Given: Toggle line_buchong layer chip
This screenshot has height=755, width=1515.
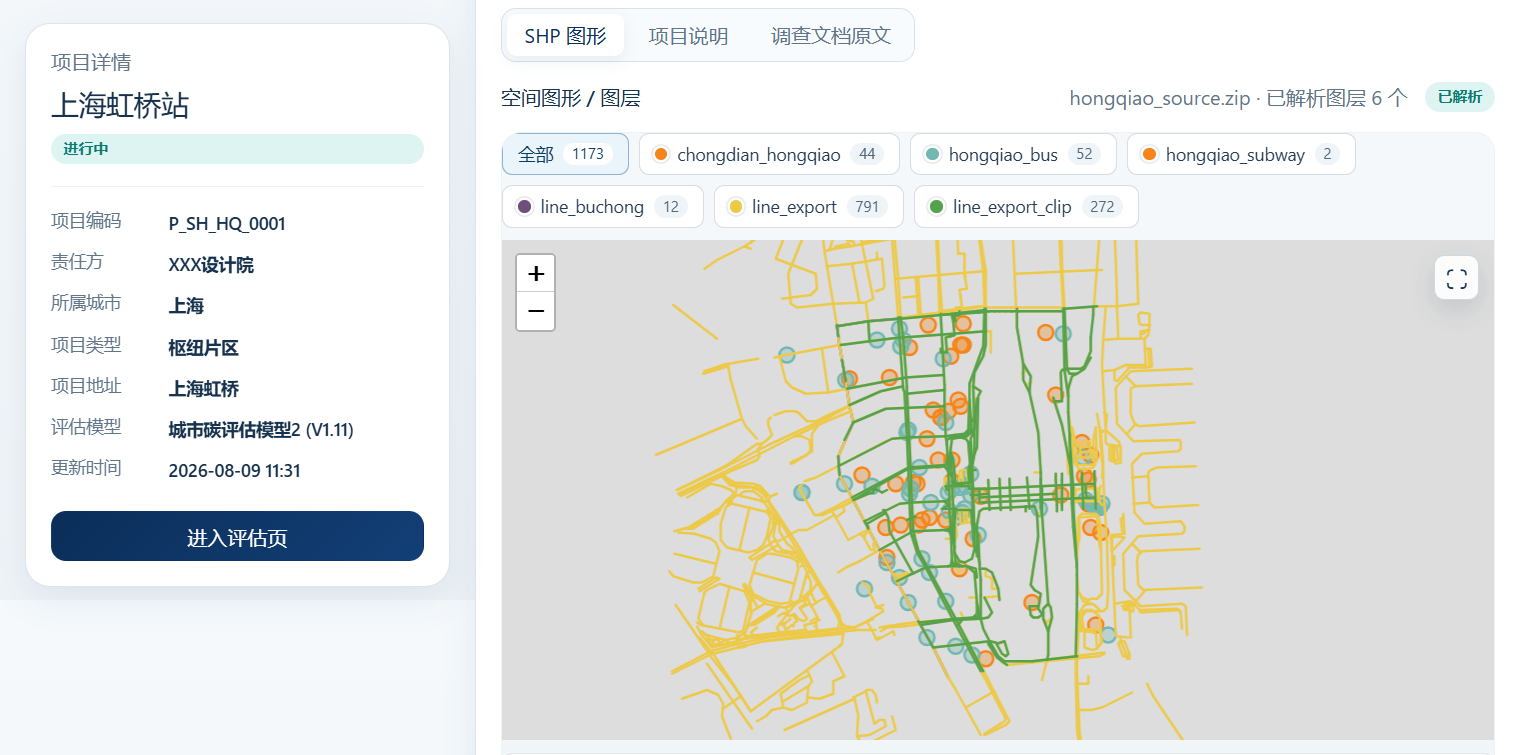Looking at the screenshot, I should pos(603,207).
